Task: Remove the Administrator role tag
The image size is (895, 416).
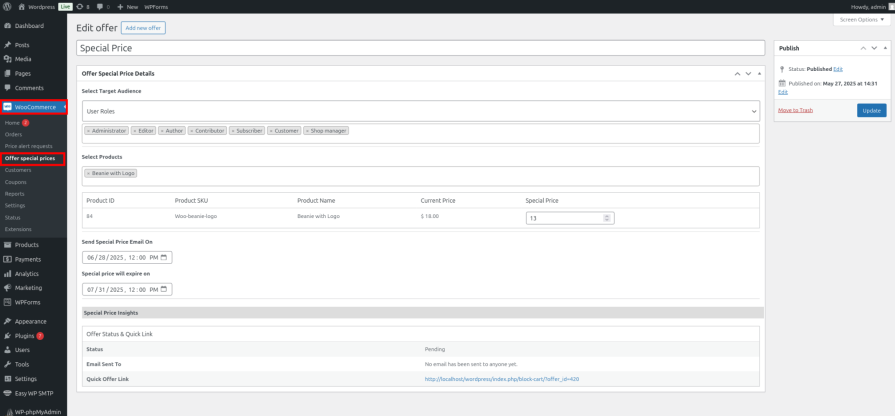Action: (x=88, y=130)
